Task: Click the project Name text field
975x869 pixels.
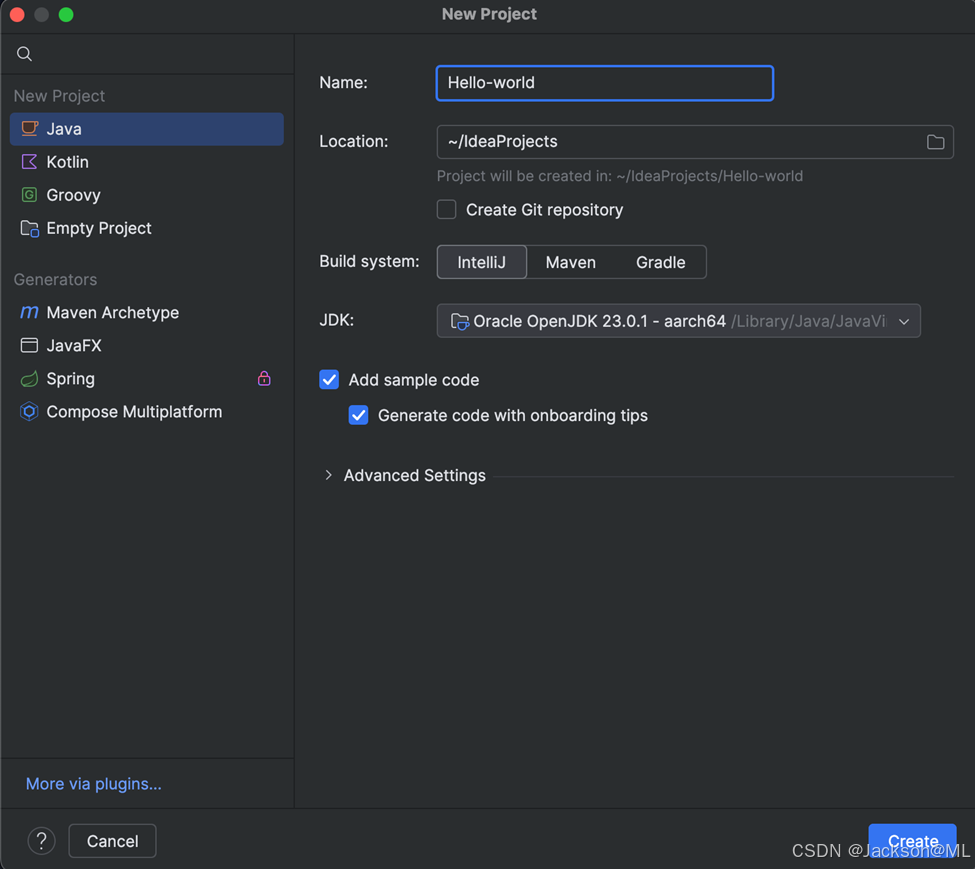Action: 604,83
